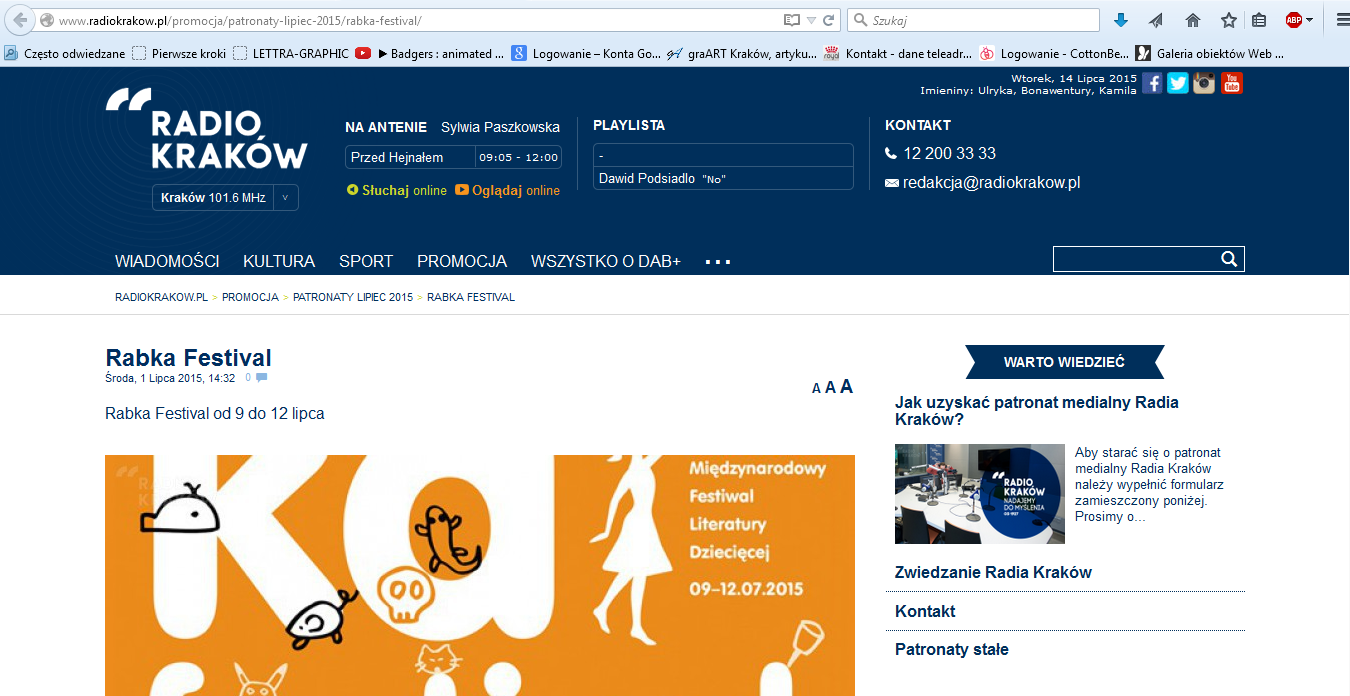Open Radio Kraków Instagram icon
This screenshot has height=696, width=1350.
tap(1204, 83)
